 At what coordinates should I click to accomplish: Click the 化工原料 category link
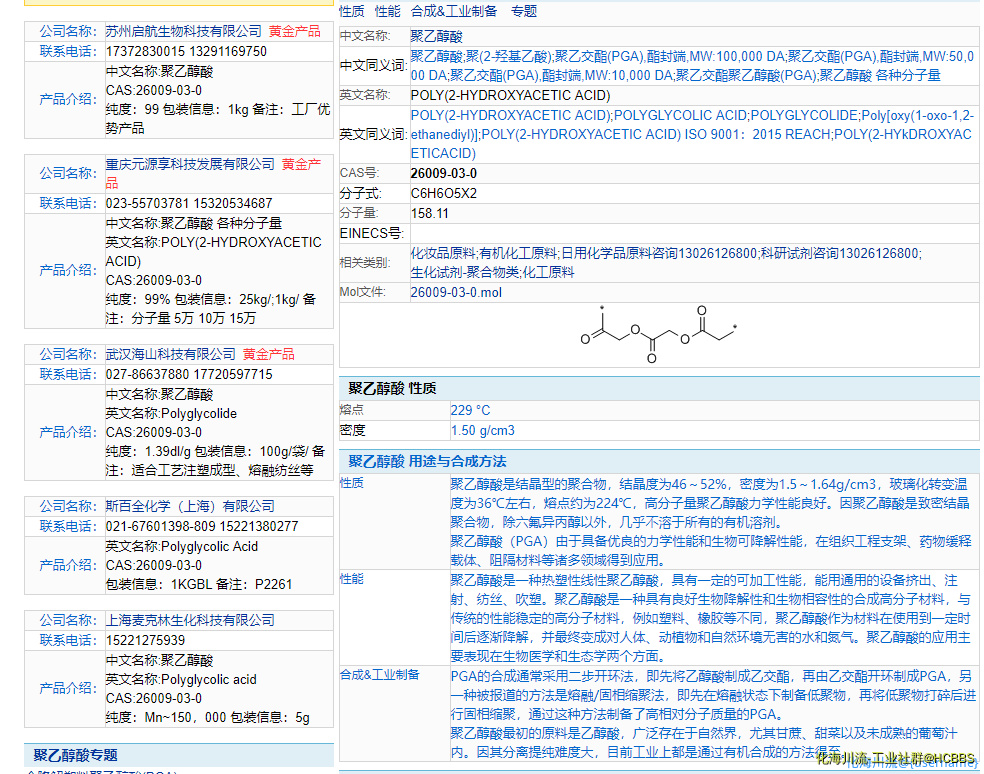(x=549, y=272)
